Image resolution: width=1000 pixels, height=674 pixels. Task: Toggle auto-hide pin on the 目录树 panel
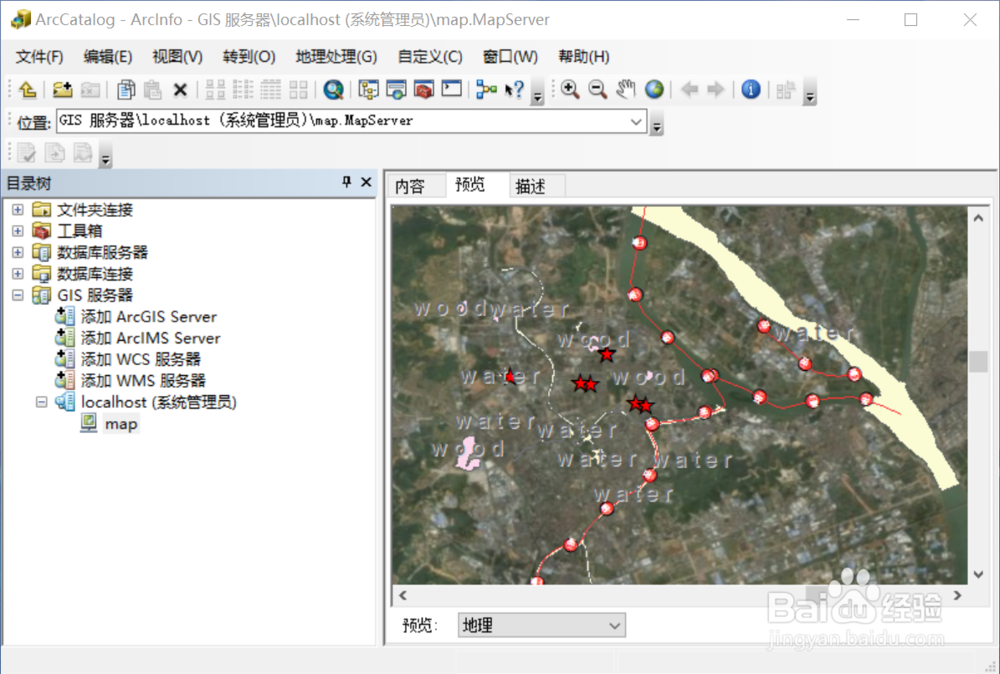point(346,182)
